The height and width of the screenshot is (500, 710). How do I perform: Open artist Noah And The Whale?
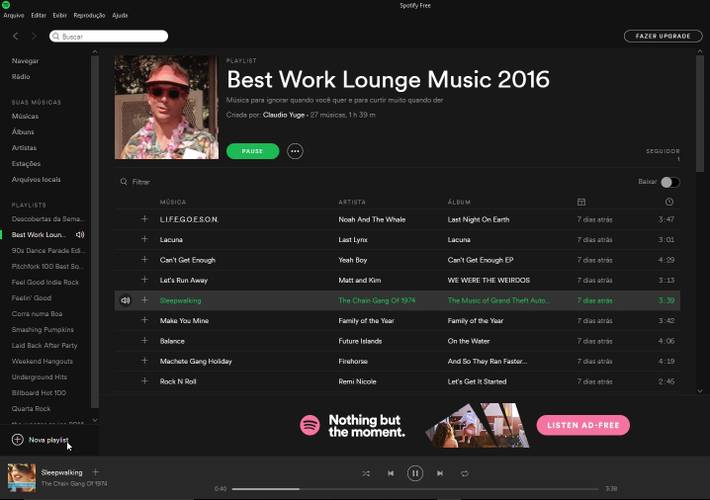click(372, 219)
